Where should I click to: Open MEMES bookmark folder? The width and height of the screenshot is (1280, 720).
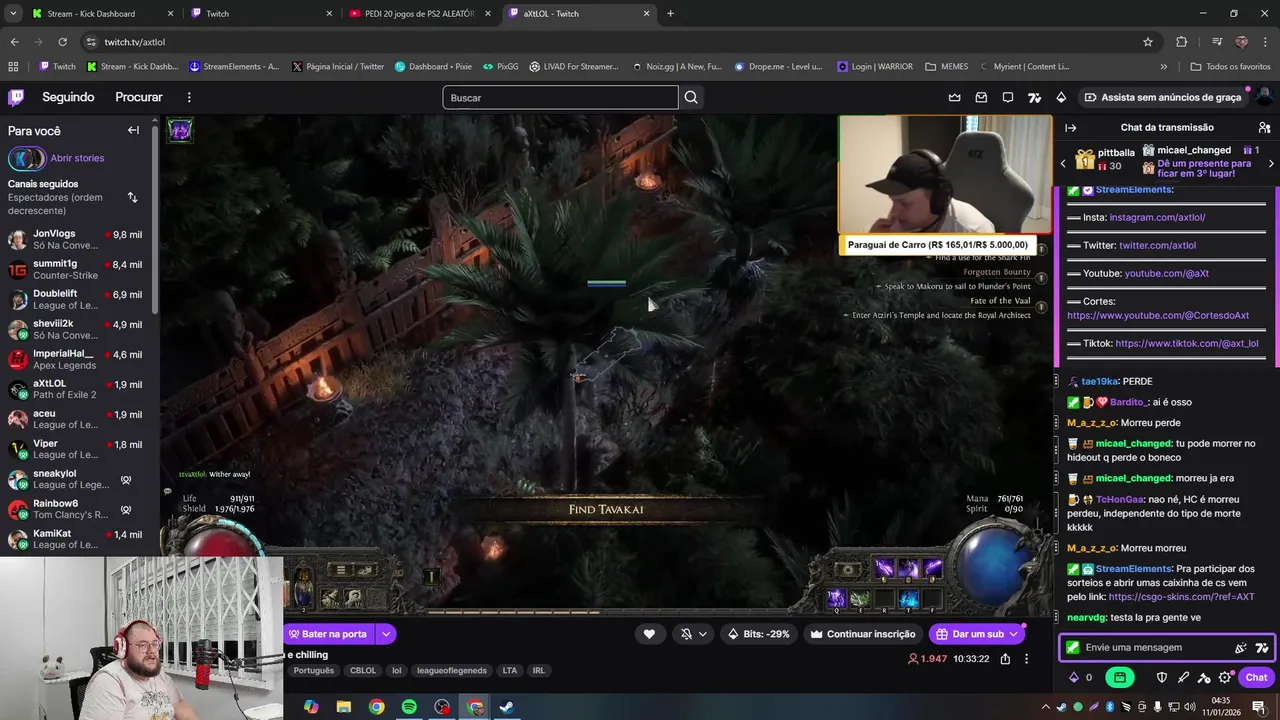[946, 67]
